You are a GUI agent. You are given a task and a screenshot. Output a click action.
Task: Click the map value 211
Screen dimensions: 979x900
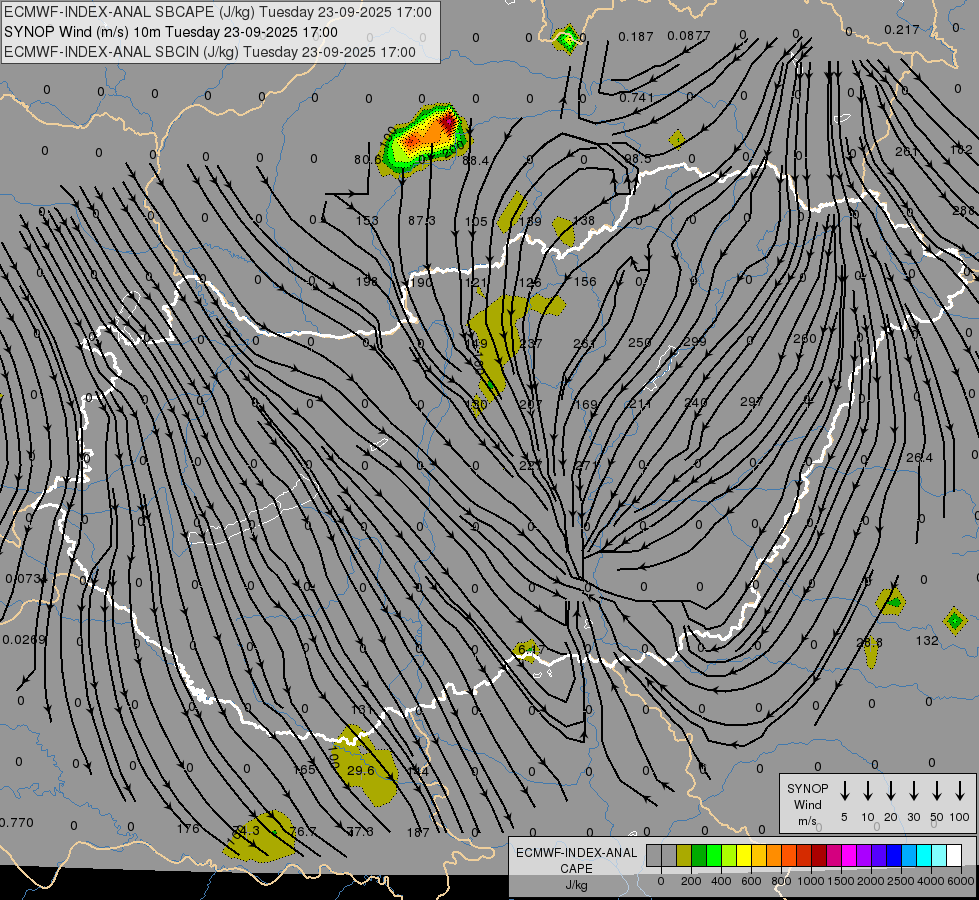(640, 403)
